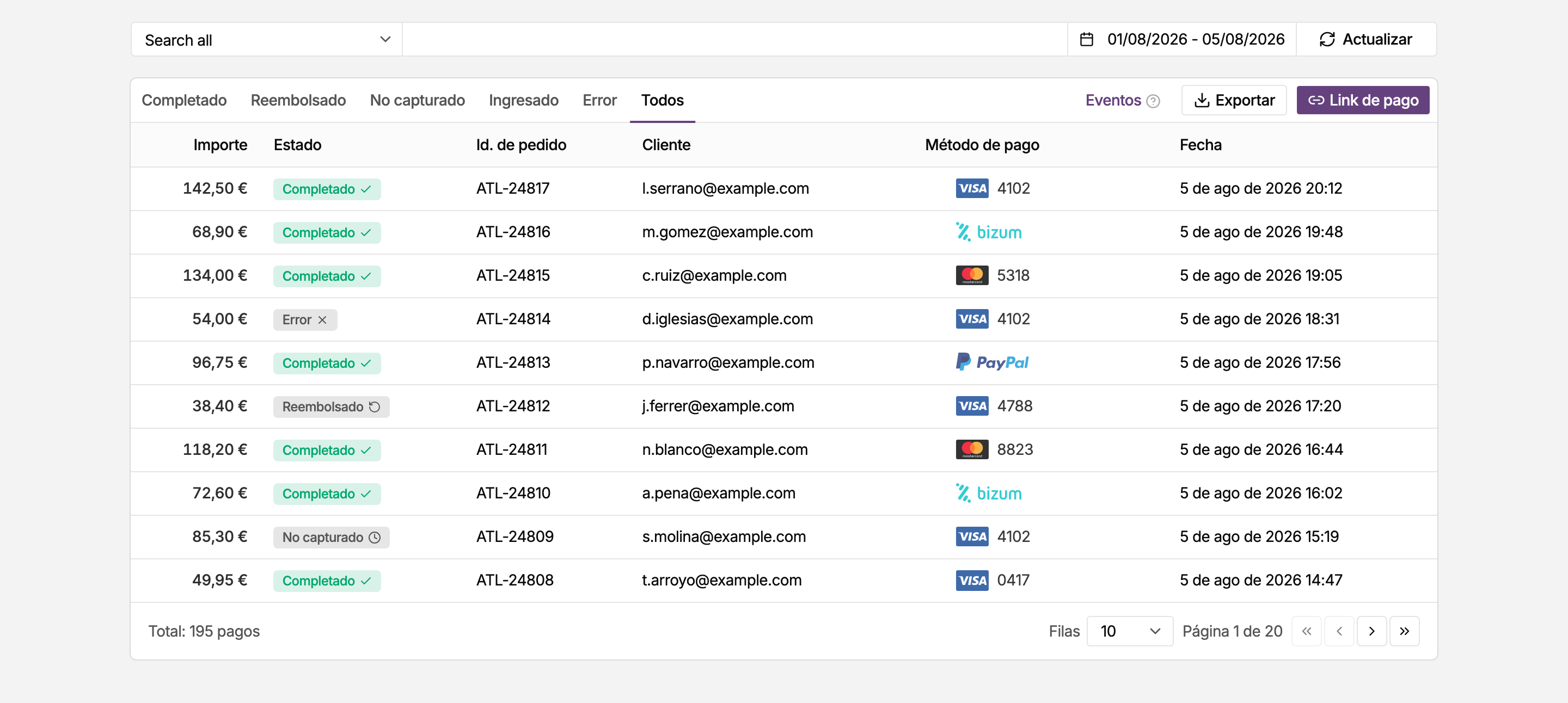Click the help icon beside Eventos

[1153, 101]
